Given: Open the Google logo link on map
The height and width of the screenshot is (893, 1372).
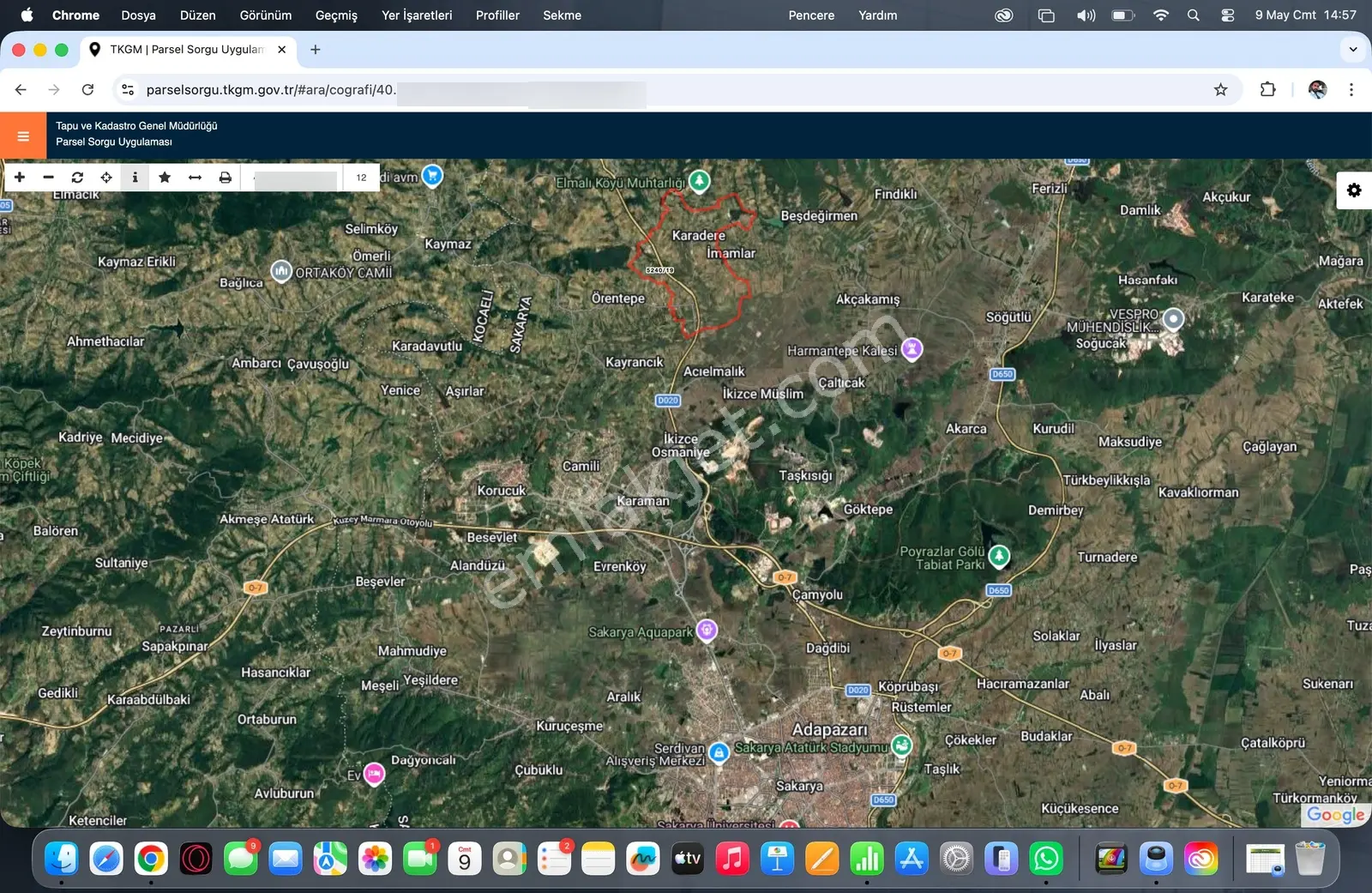Looking at the screenshot, I should pos(1335,815).
